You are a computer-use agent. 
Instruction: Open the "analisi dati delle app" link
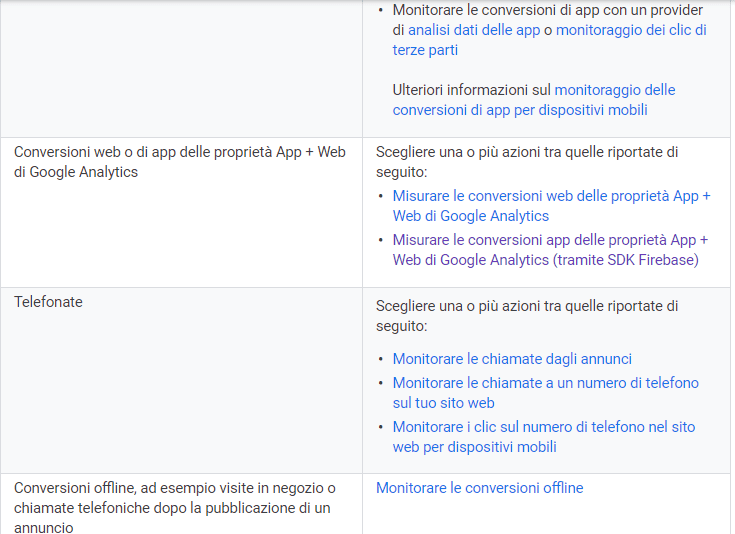tap(472, 30)
